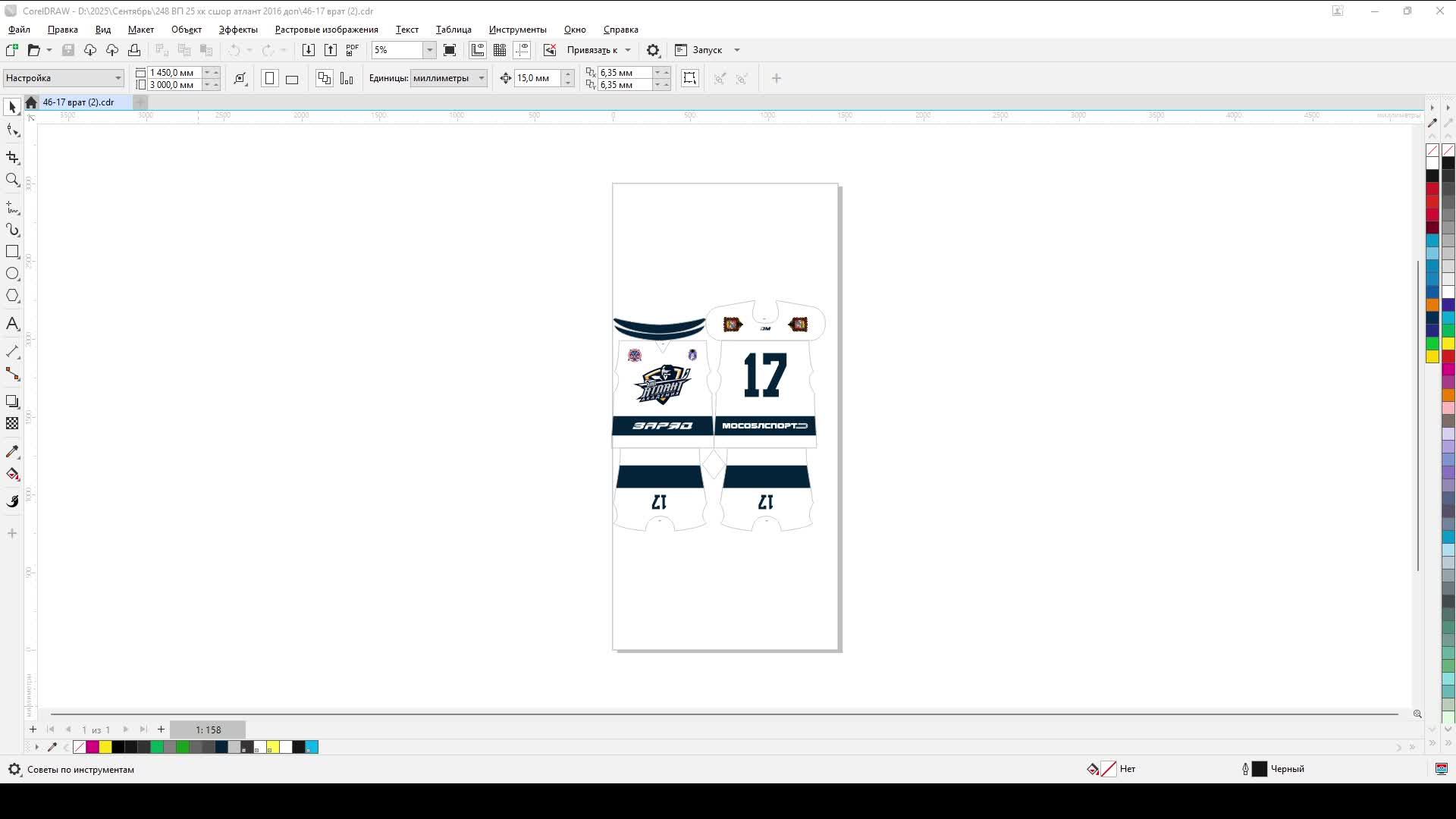Image resolution: width=1456 pixels, height=819 pixels.
Task: Toggle the rulers visibility button
Action: 478,50
